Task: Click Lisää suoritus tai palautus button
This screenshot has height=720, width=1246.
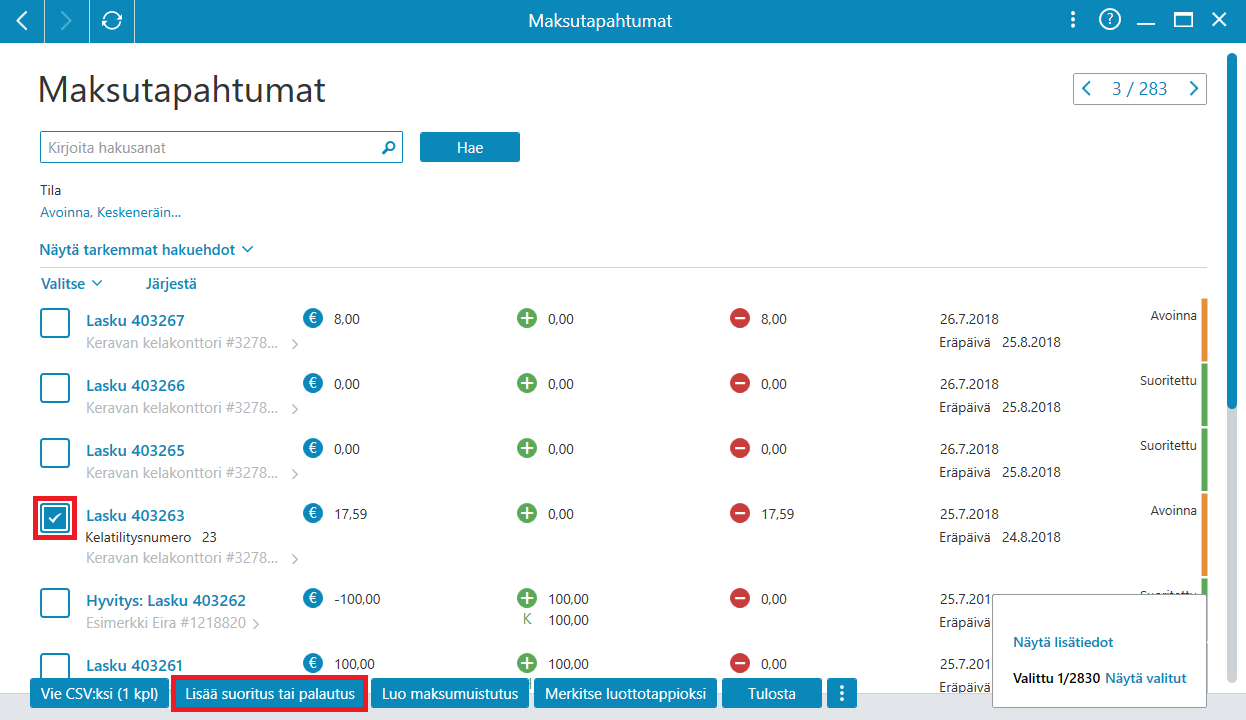Action: tap(270, 693)
